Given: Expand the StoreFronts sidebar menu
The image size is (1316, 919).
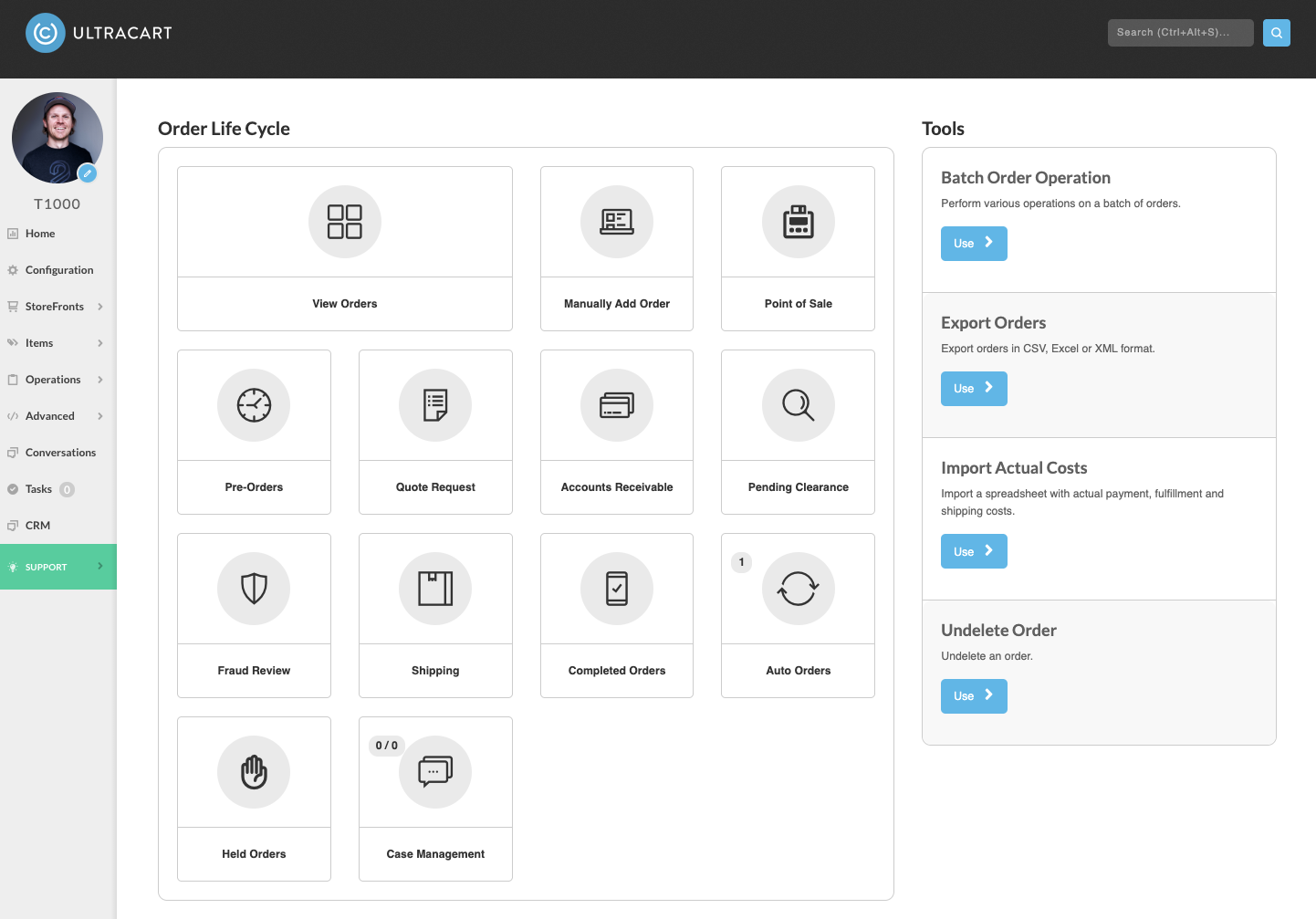Looking at the screenshot, I should click(55, 307).
